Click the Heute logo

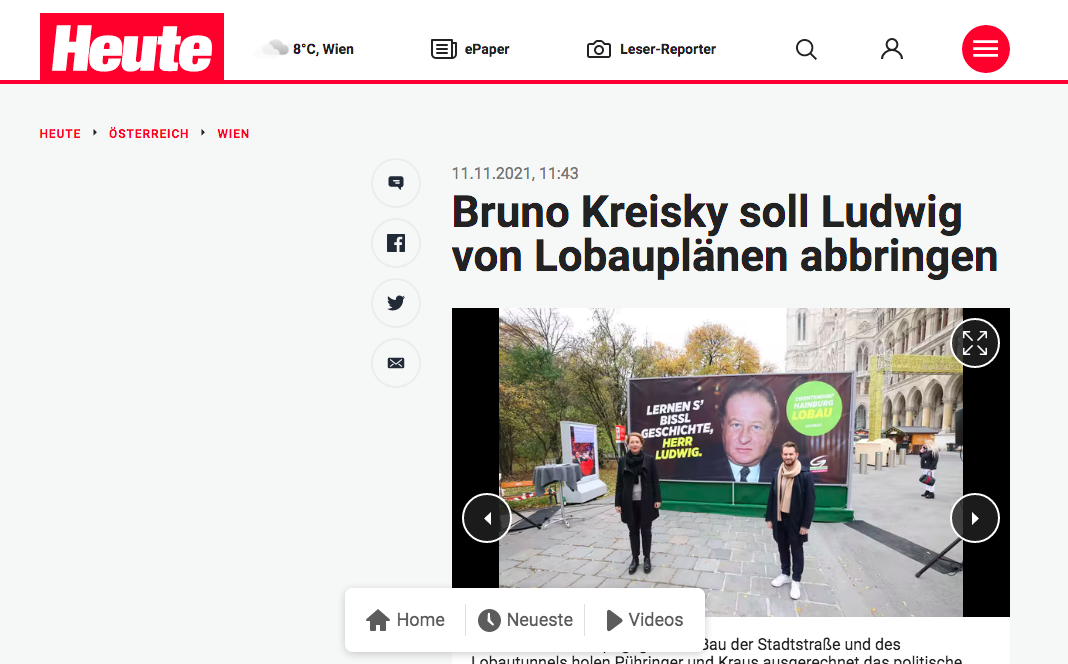(131, 47)
